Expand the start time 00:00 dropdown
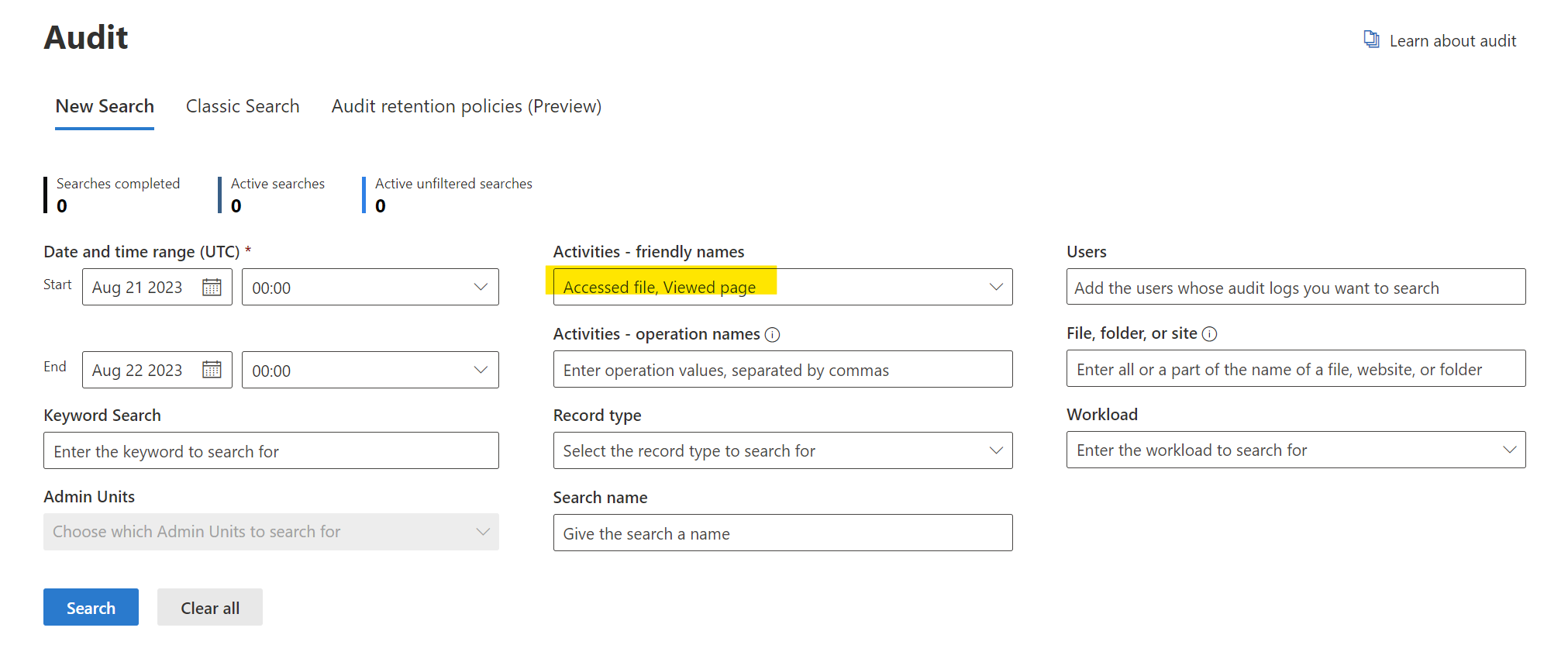The width and height of the screenshot is (1568, 645). point(480,287)
